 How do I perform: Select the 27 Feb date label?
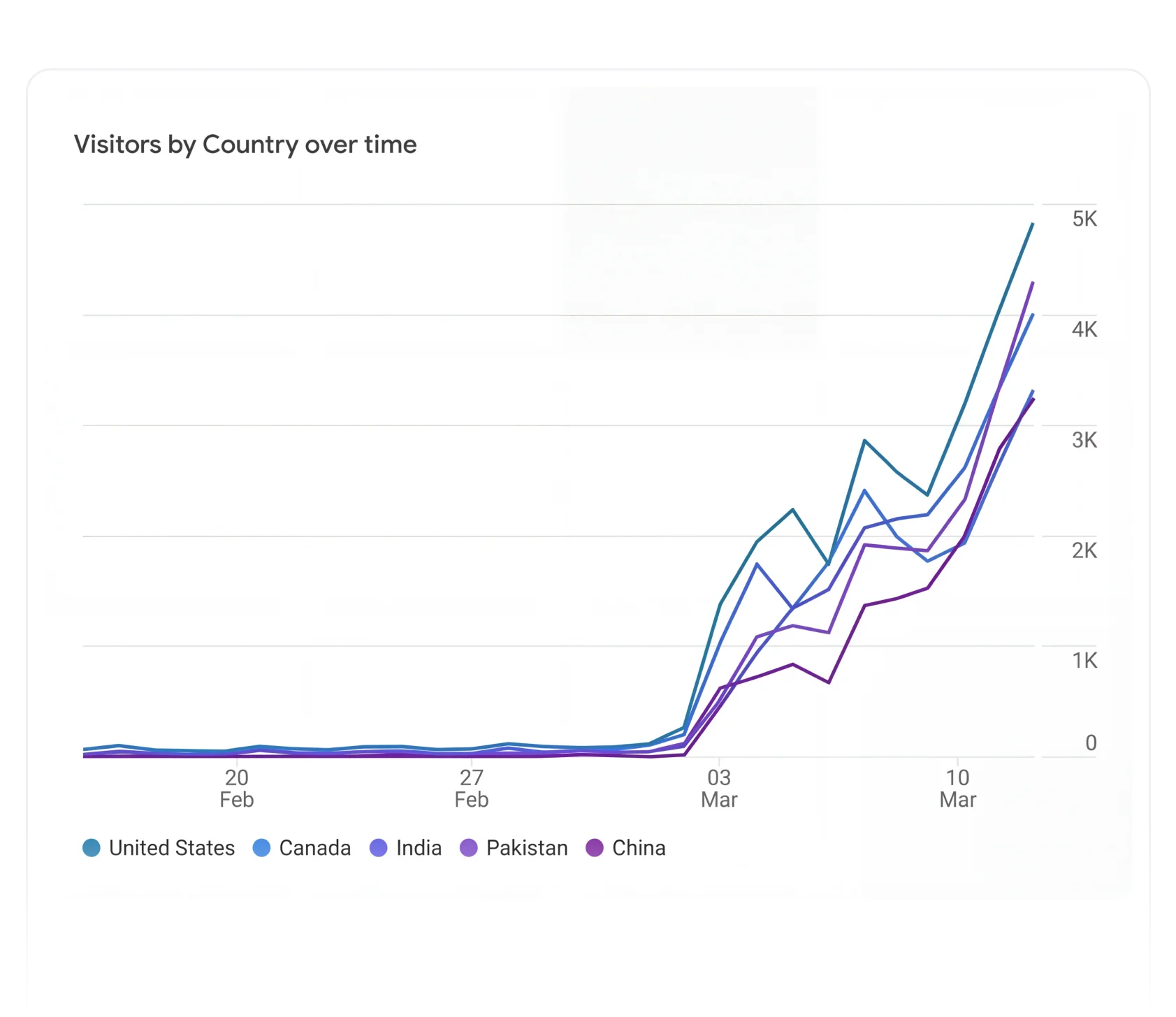click(x=471, y=789)
